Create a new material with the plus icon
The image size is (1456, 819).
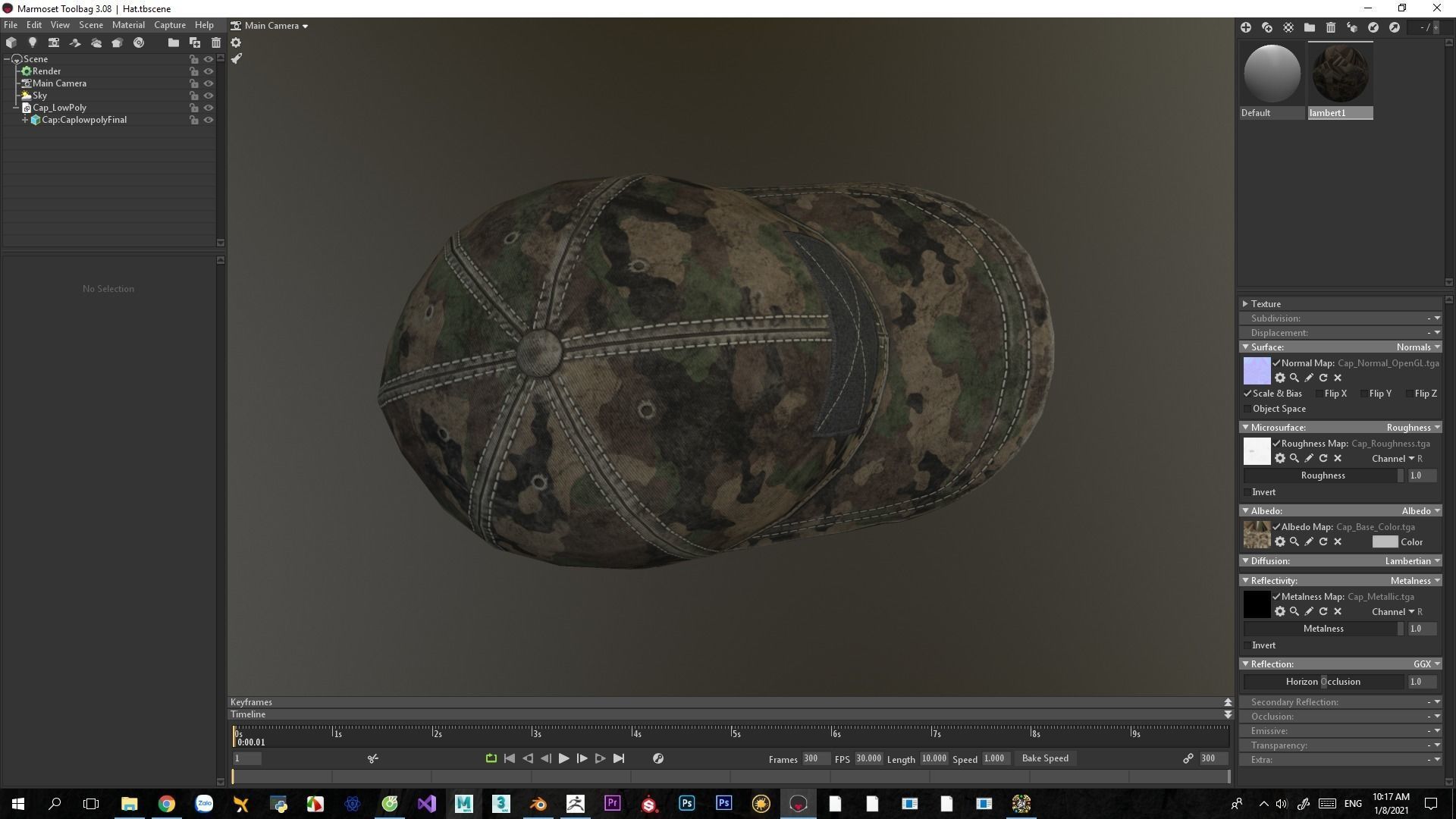1246,27
